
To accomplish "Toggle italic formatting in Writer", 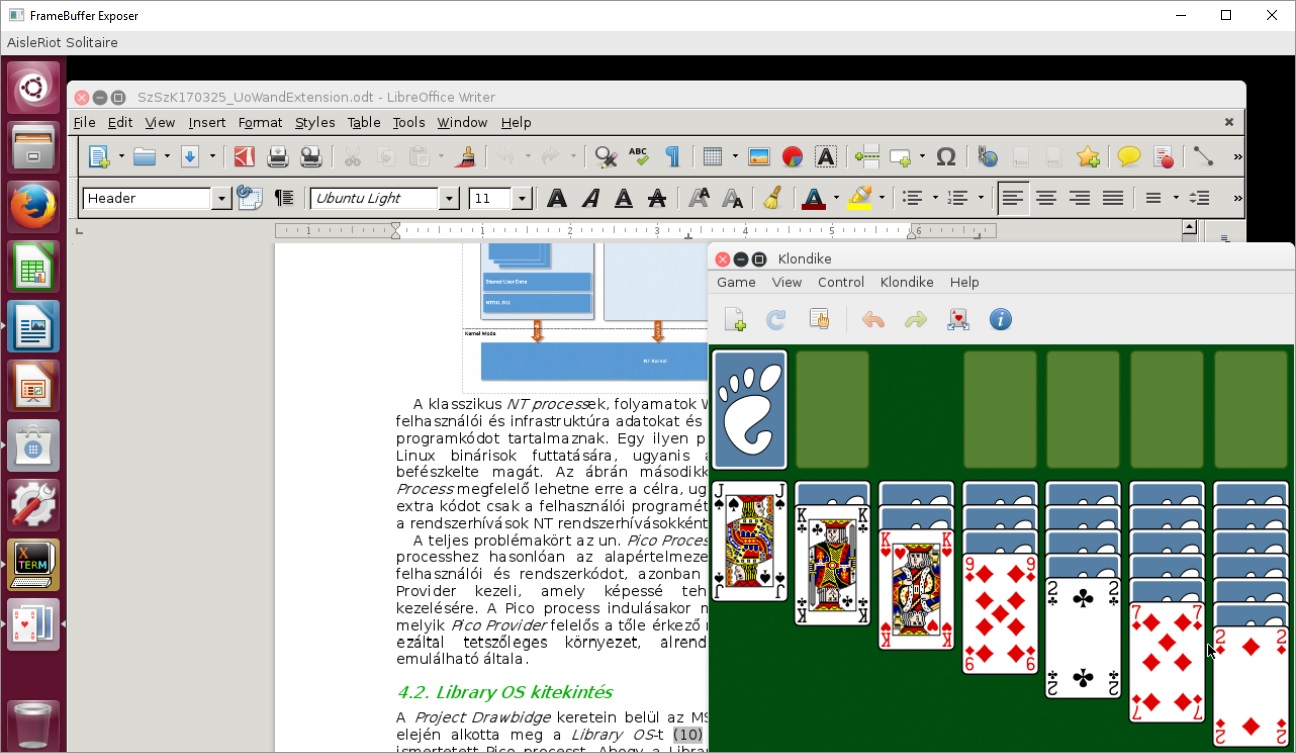I will point(590,198).
